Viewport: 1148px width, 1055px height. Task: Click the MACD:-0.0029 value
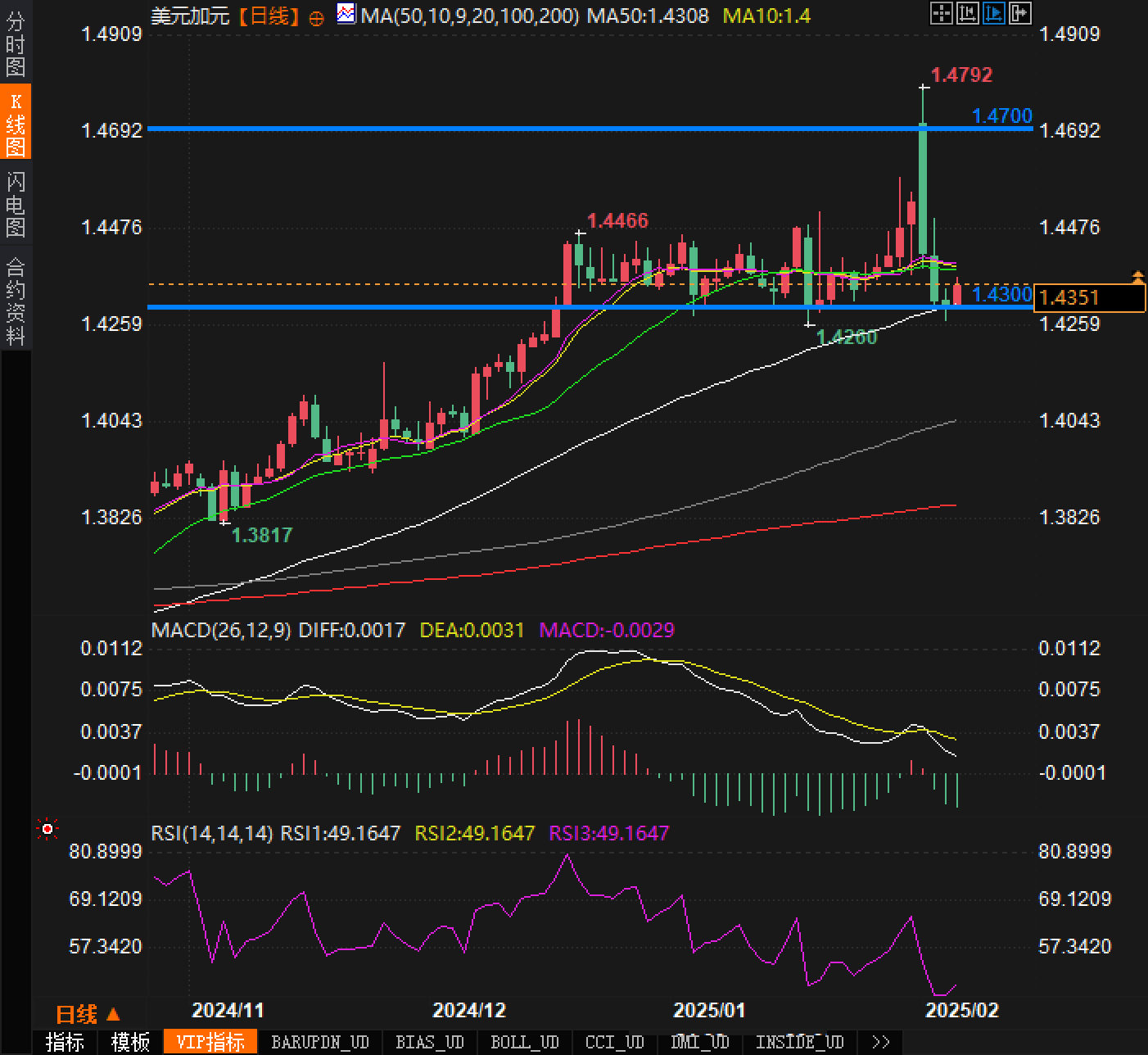(x=607, y=630)
